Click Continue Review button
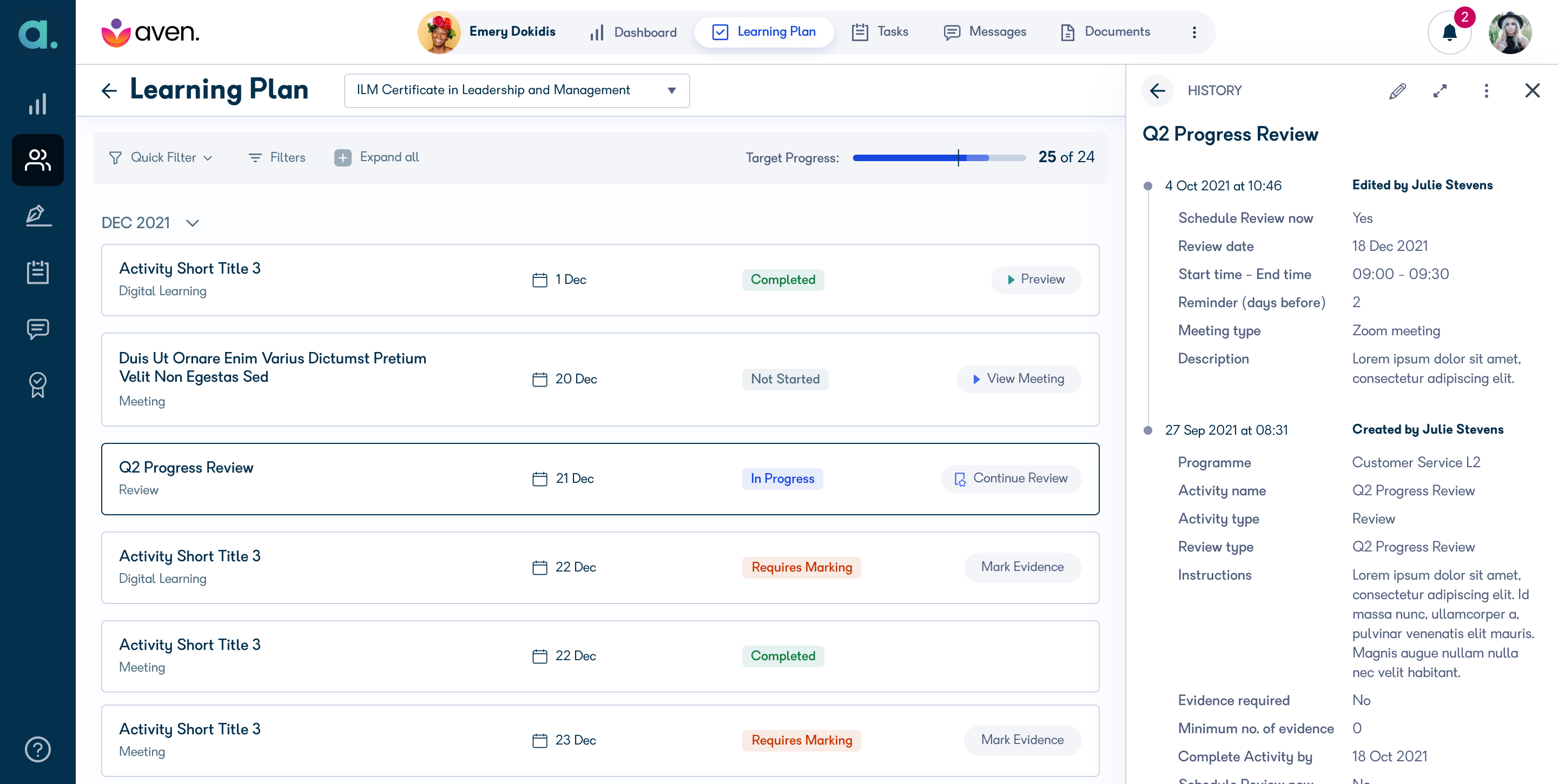The width and height of the screenshot is (1558, 784). 1011,479
